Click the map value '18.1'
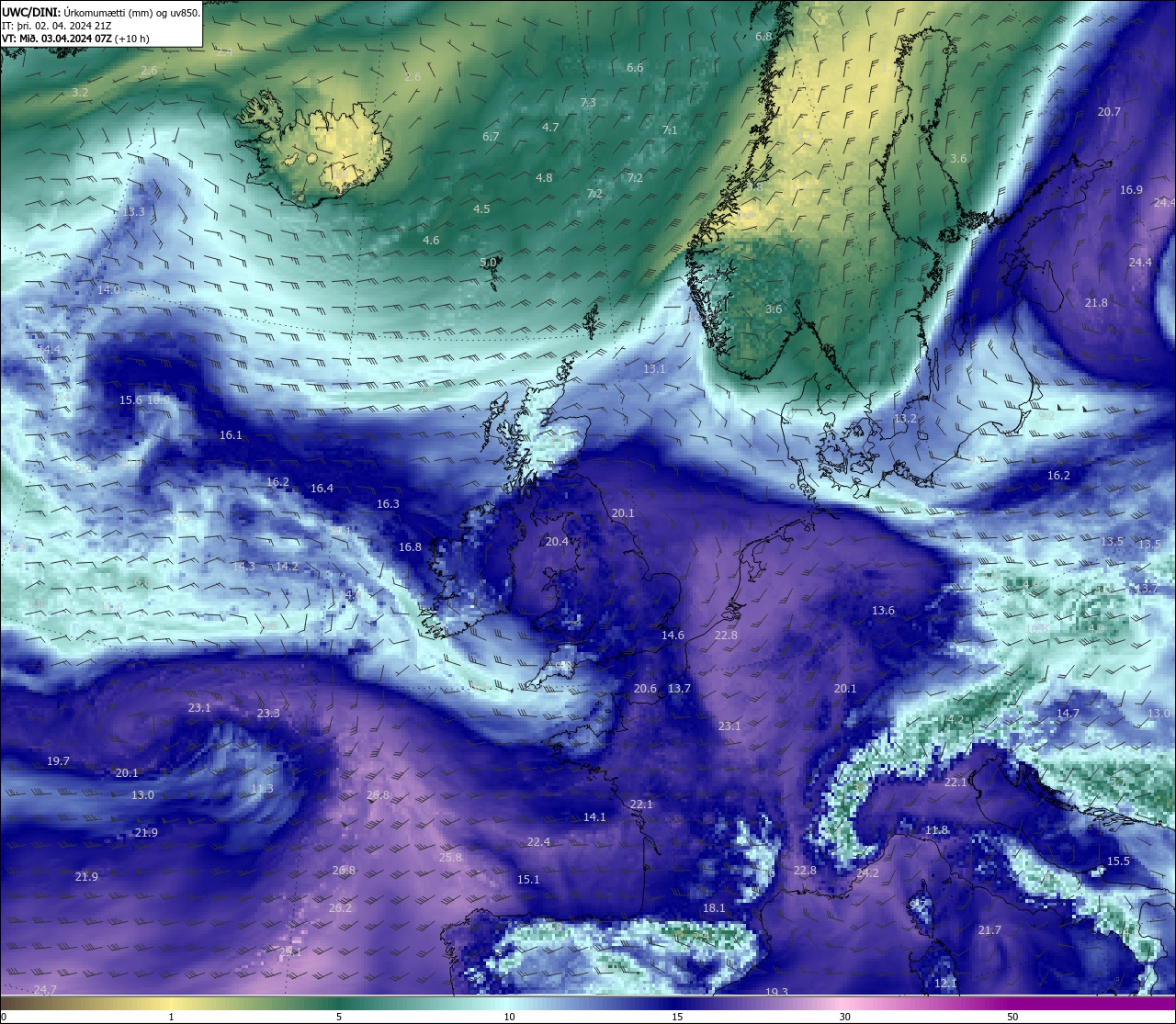Viewport: 1176px width, 1024px height. point(714,908)
